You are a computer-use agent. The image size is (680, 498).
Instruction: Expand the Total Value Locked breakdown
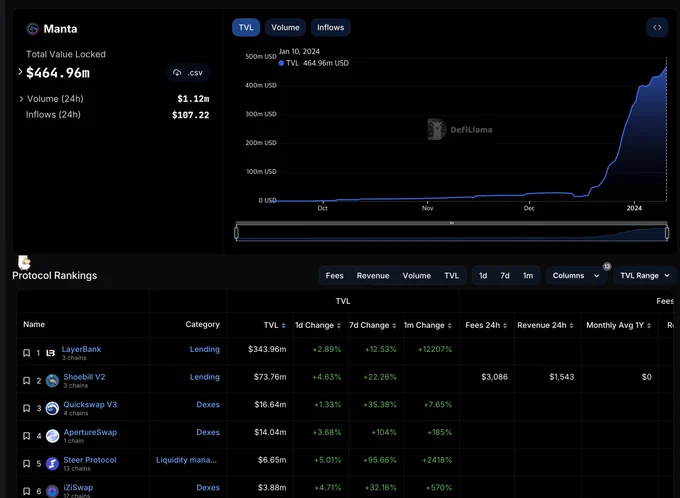[x=20, y=72]
